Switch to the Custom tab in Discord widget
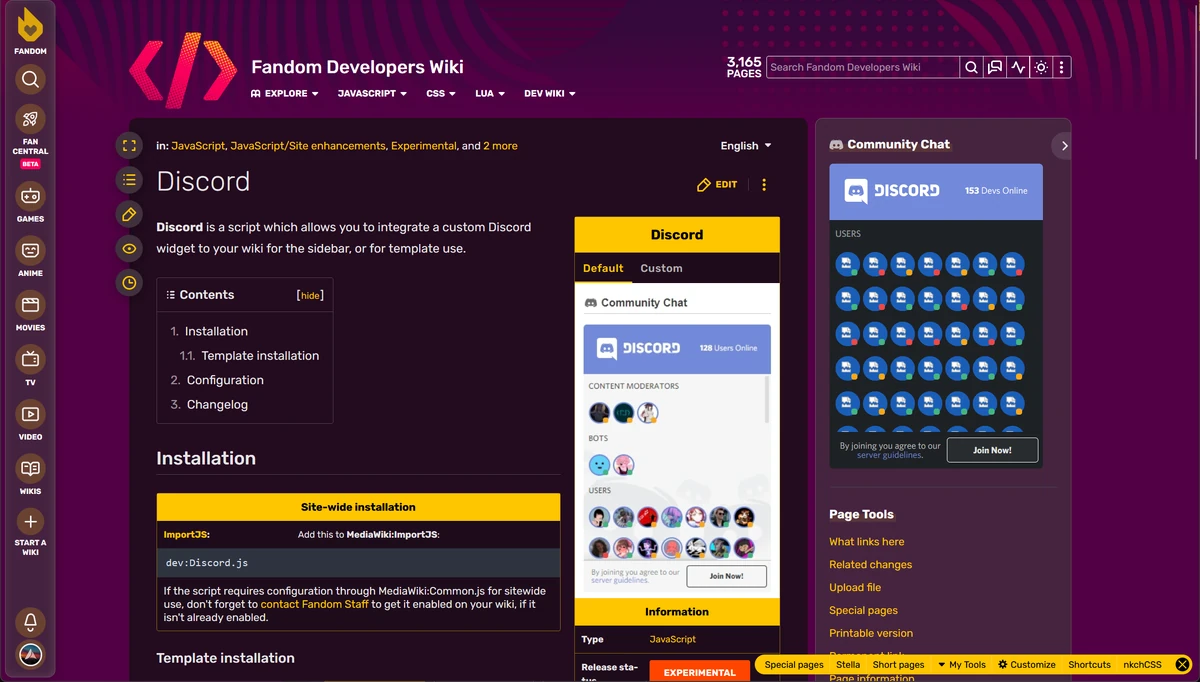 click(661, 268)
